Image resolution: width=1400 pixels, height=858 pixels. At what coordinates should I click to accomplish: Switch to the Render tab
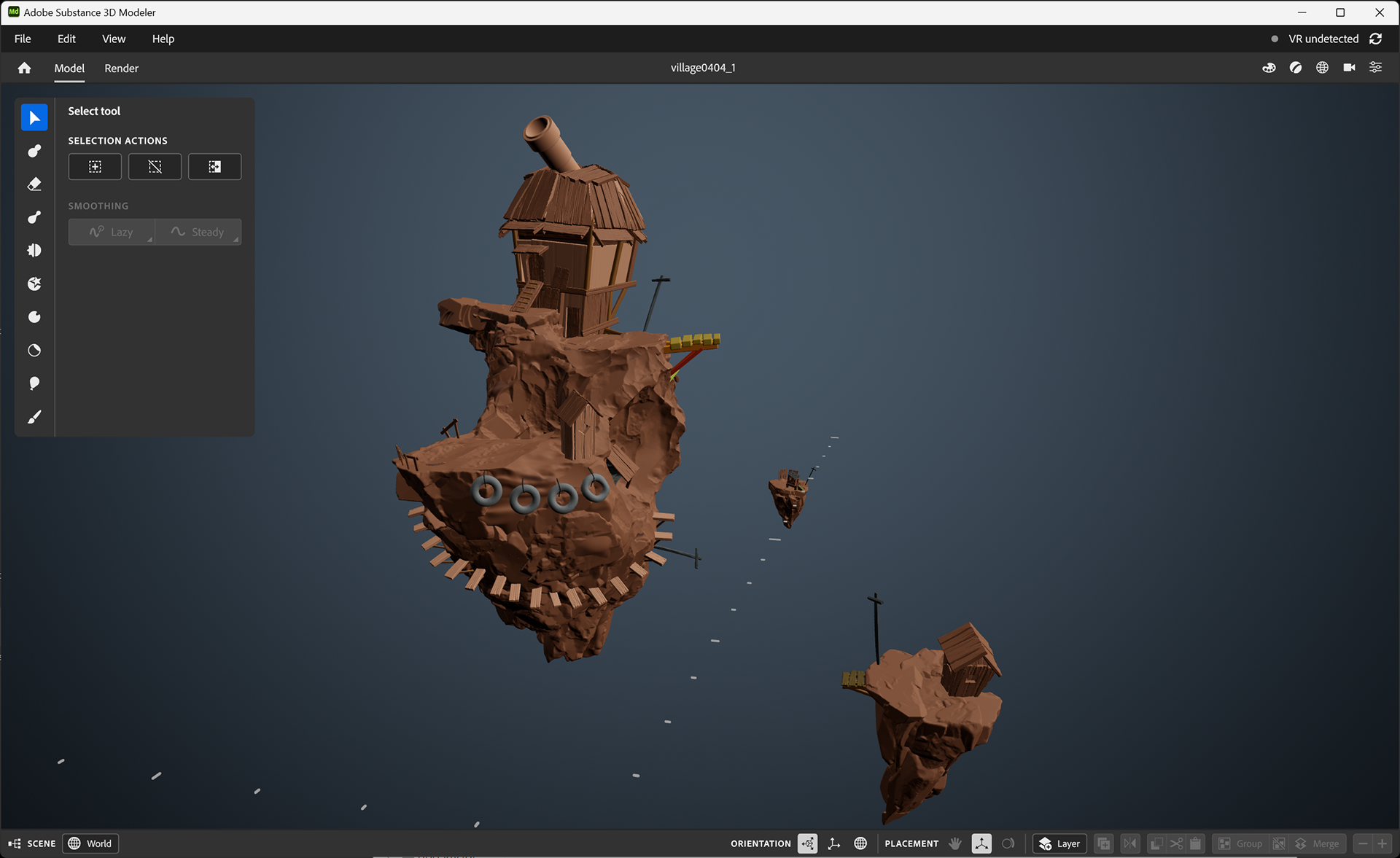[121, 68]
